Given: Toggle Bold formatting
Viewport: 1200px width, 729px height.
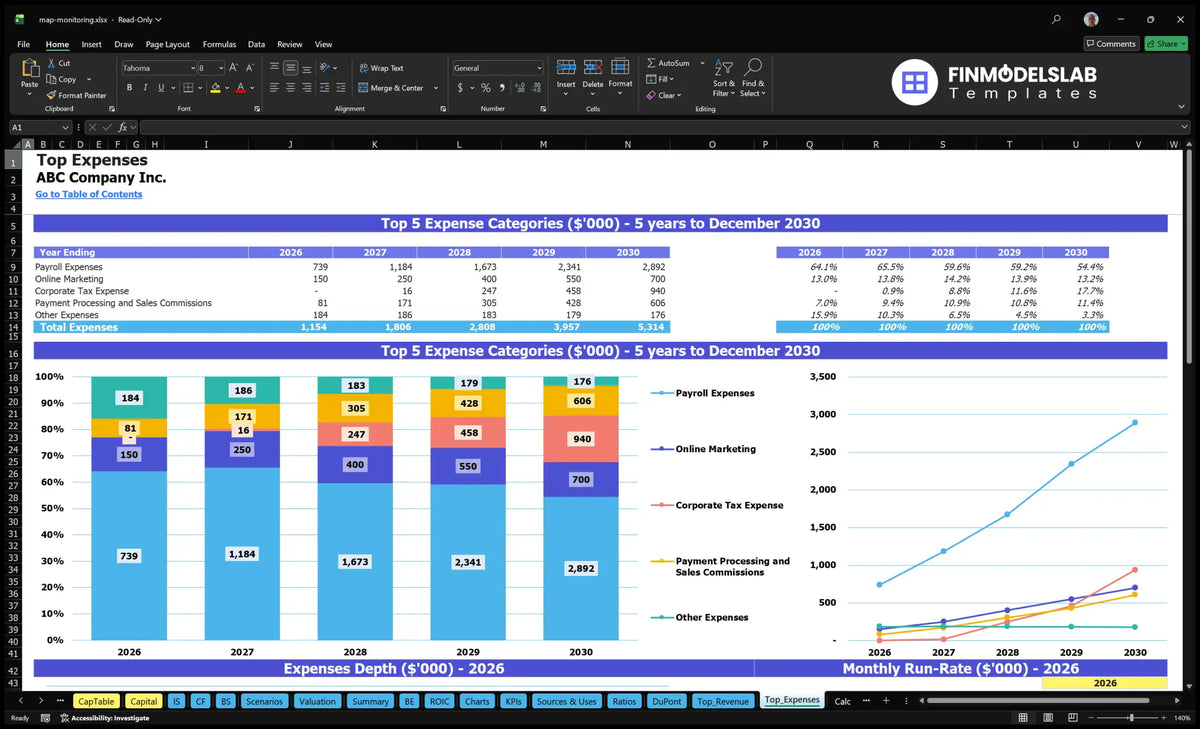Looking at the screenshot, I should [129, 88].
